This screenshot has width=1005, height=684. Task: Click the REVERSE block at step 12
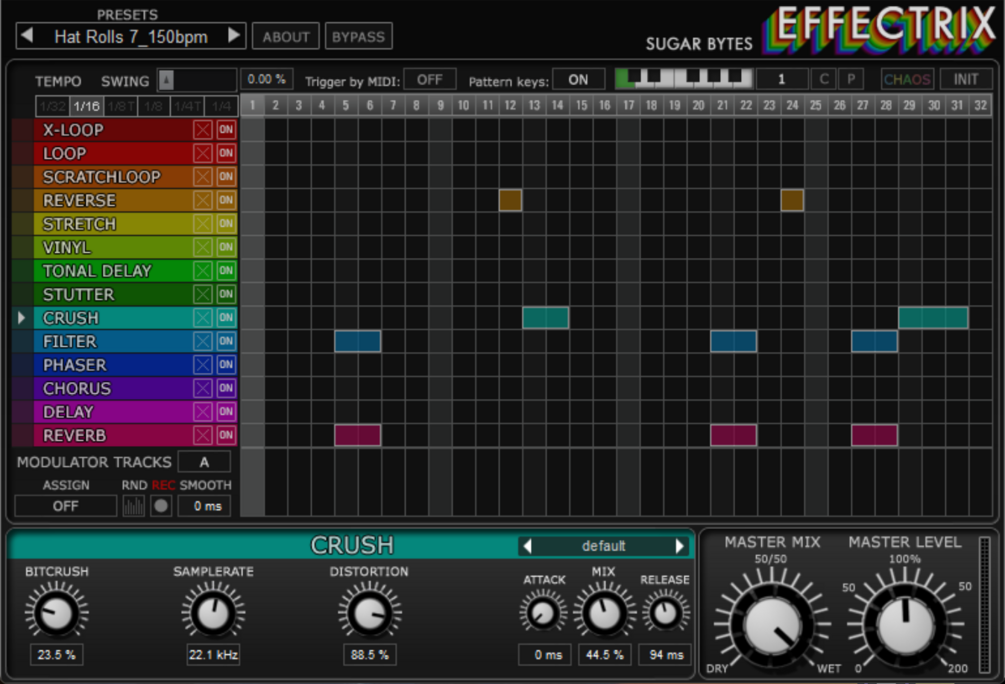[x=510, y=201]
